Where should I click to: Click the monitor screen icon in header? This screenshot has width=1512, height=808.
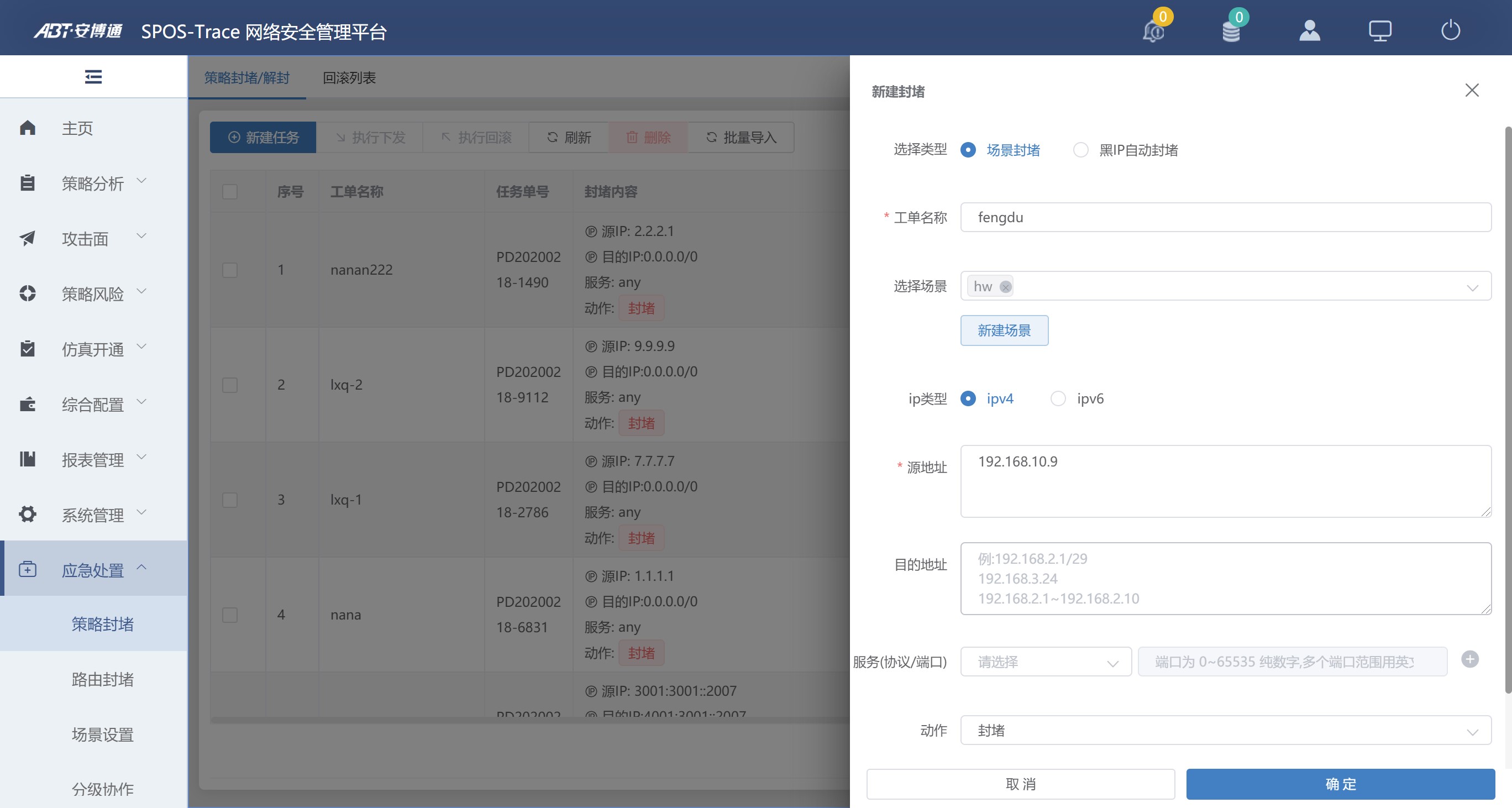tap(1380, 30)
